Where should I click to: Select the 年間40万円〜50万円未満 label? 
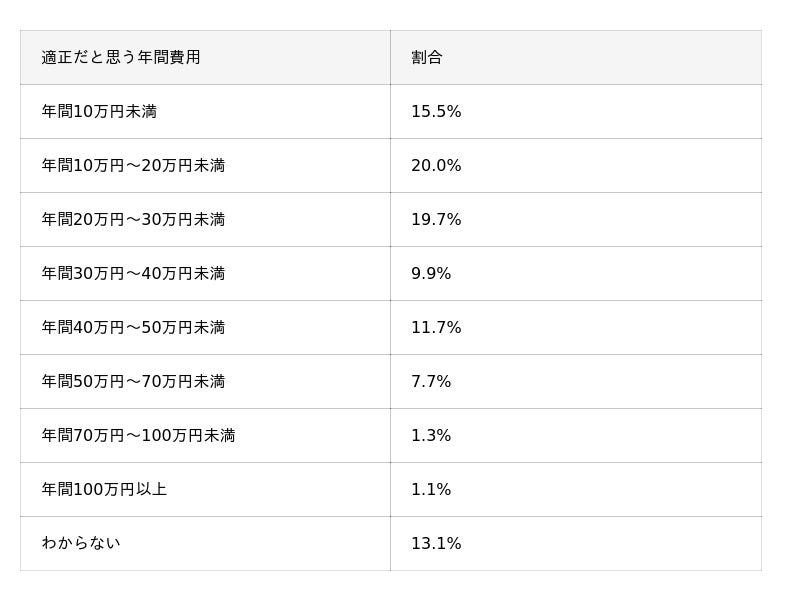(133, 328)
